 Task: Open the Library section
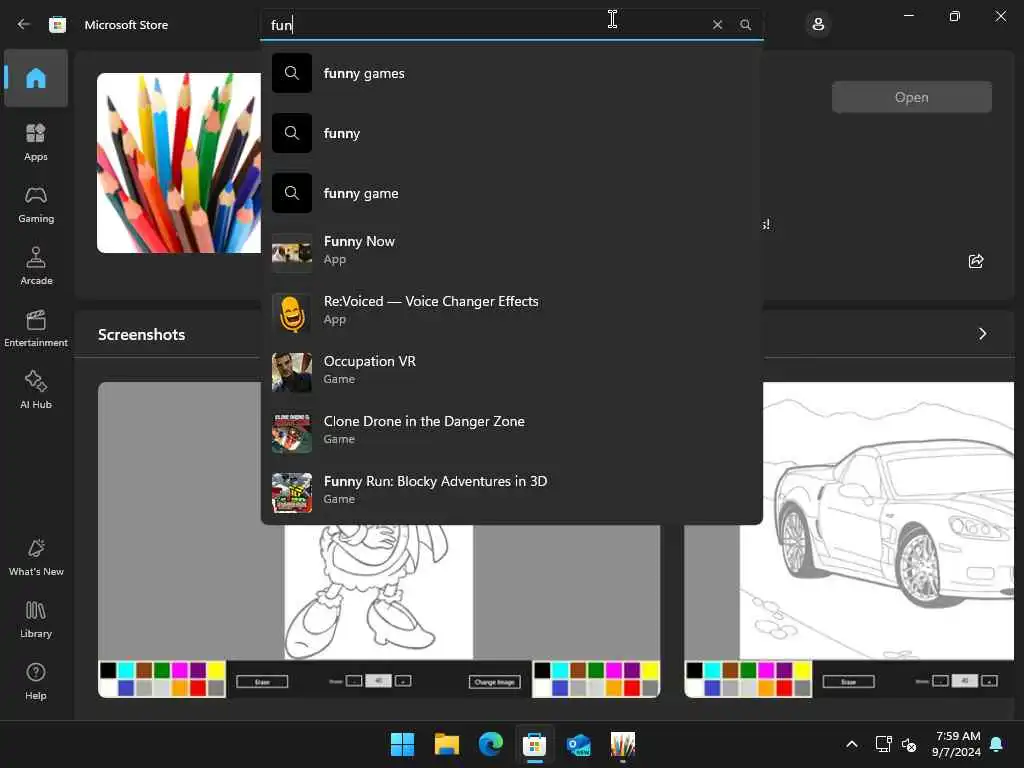36,619
